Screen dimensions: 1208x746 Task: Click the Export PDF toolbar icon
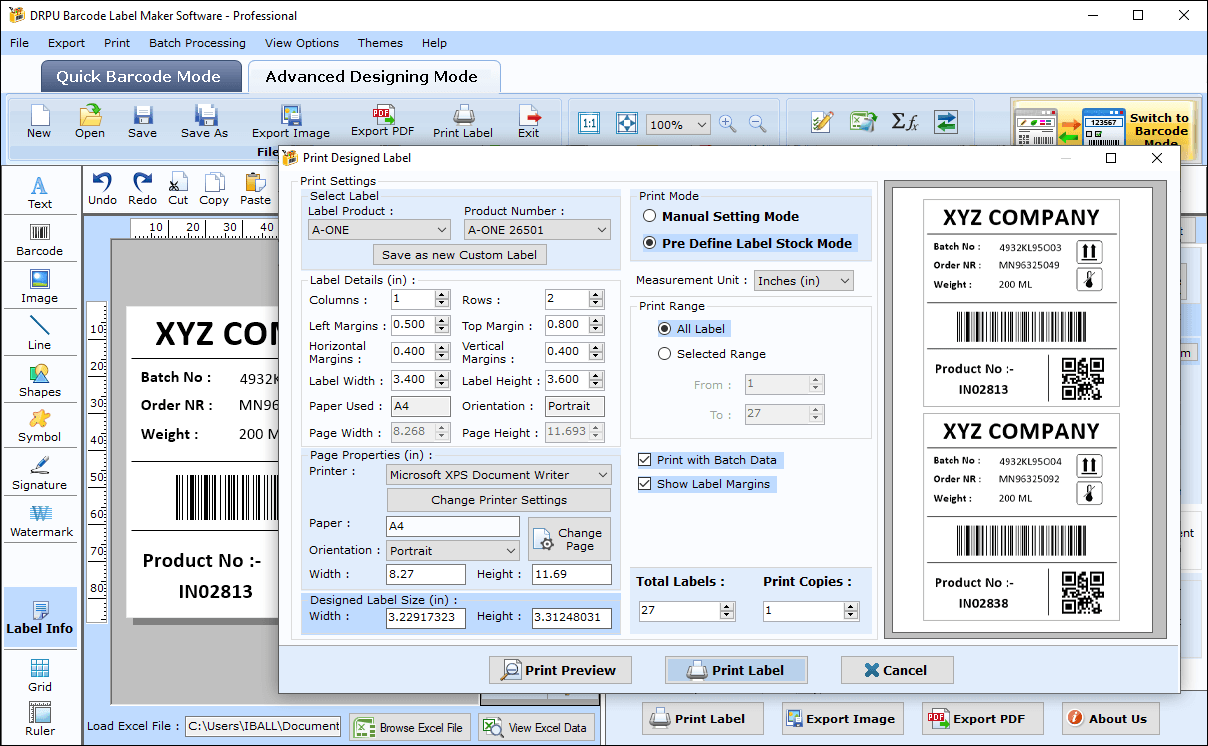click(x=383, y=121)
